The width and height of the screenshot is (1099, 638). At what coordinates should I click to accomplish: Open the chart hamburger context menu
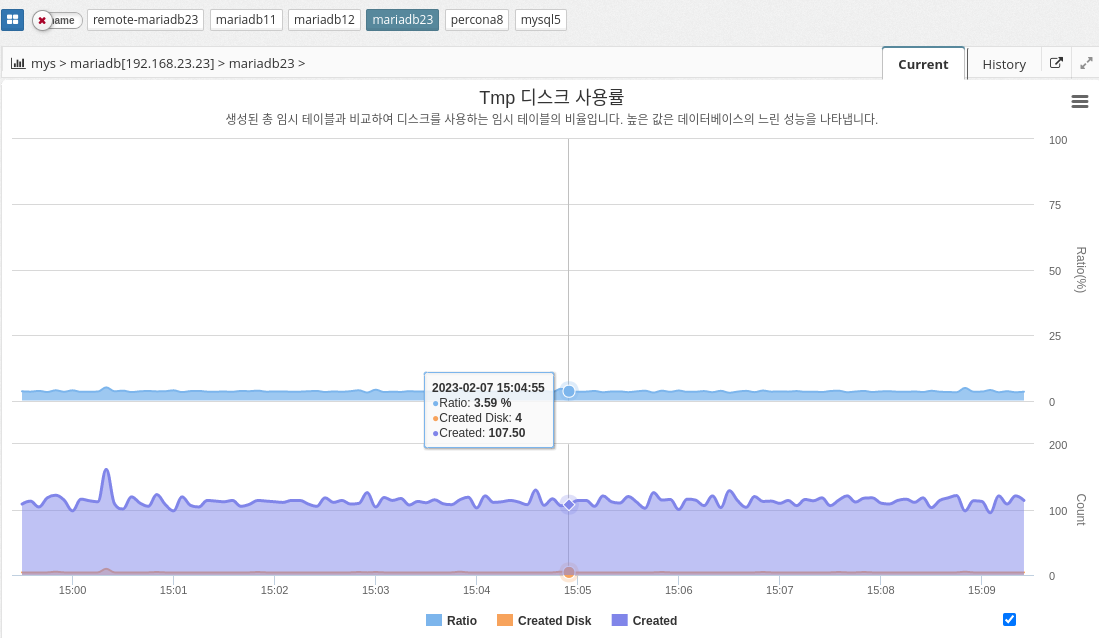point(1079,101)
